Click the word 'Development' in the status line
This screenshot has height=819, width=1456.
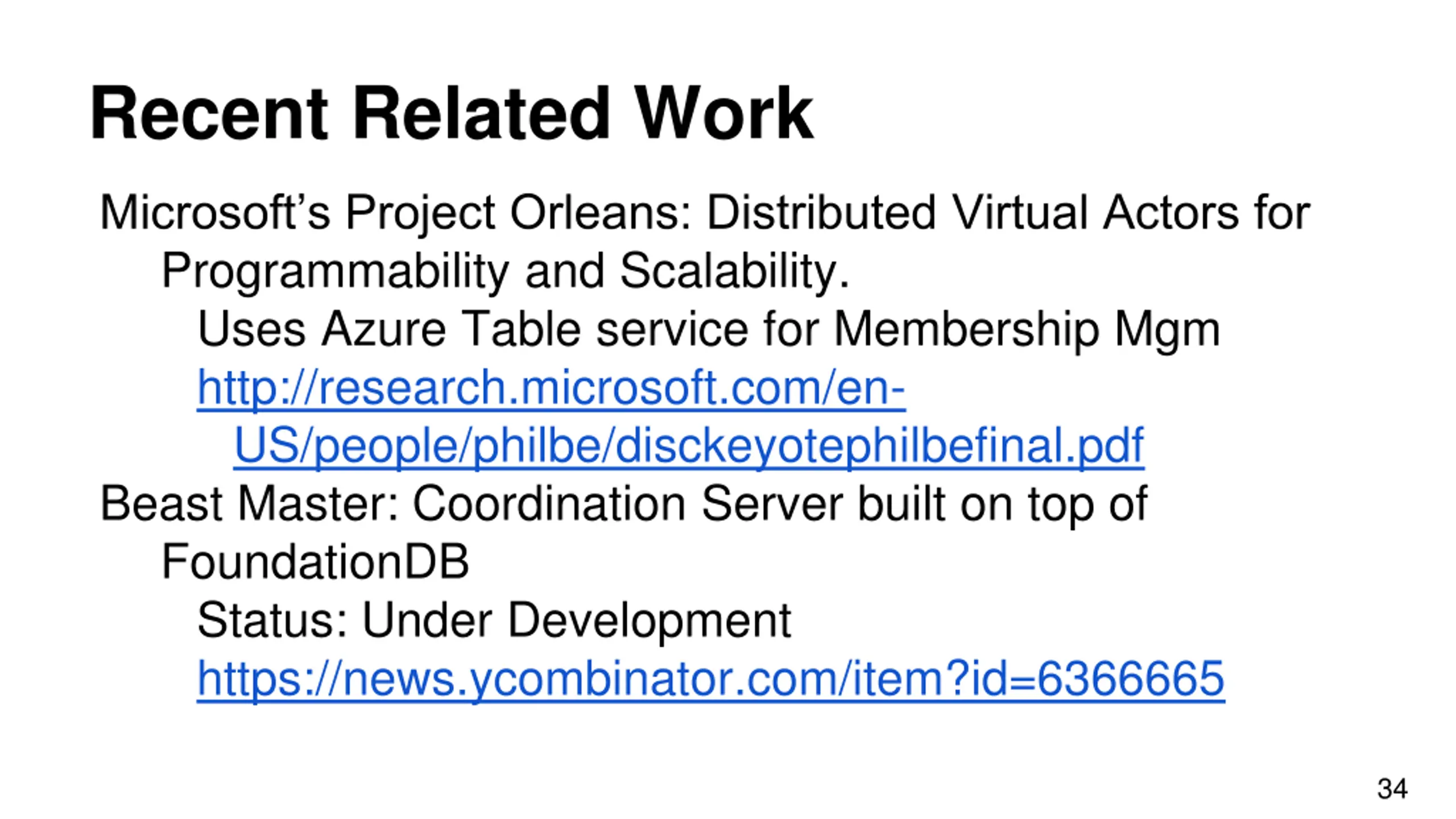click(x=649, y=620)
